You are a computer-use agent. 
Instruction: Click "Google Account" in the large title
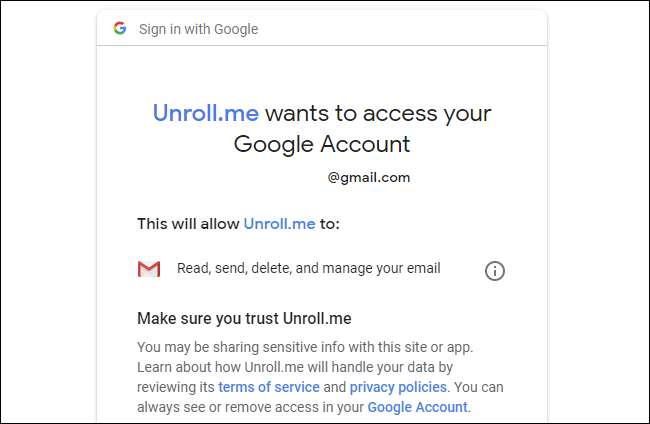322,144
